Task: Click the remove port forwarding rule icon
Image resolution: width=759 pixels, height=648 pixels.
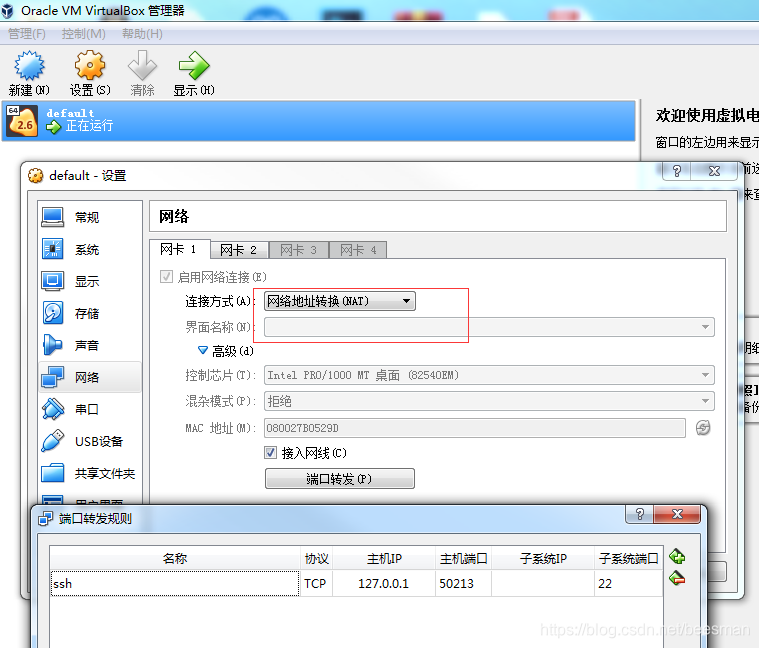Action: 677,578
